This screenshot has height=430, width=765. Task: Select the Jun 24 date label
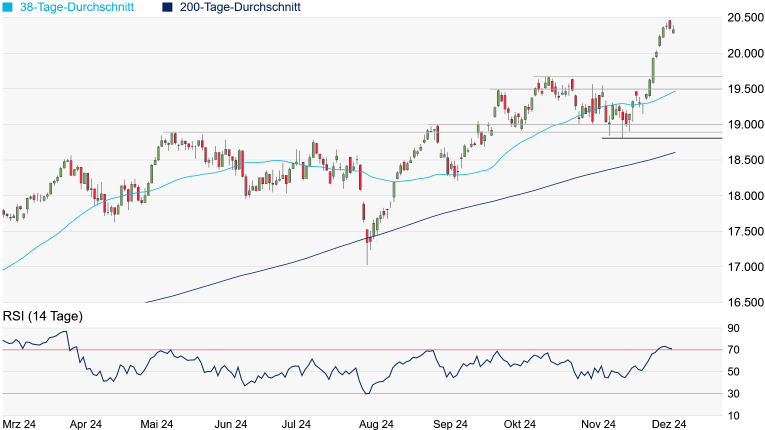(x=231, y=424)
